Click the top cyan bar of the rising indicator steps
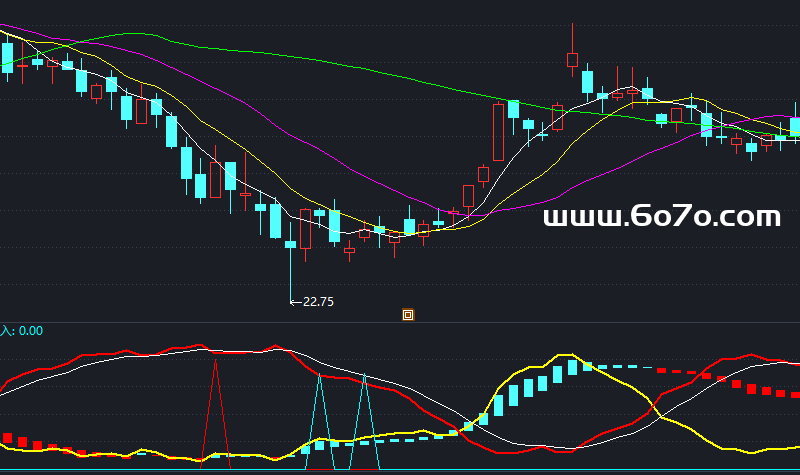The image size is (800, 475). click(573, 367)
